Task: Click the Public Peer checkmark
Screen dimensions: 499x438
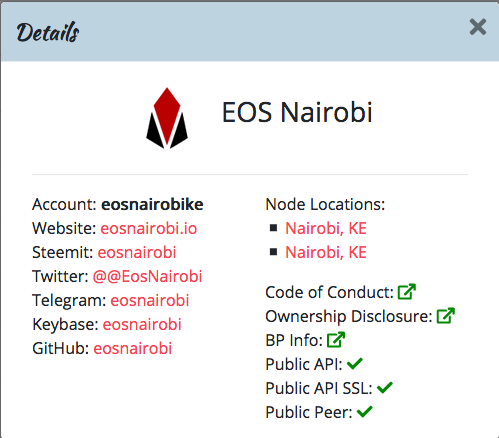Action: tap(365, 412)
